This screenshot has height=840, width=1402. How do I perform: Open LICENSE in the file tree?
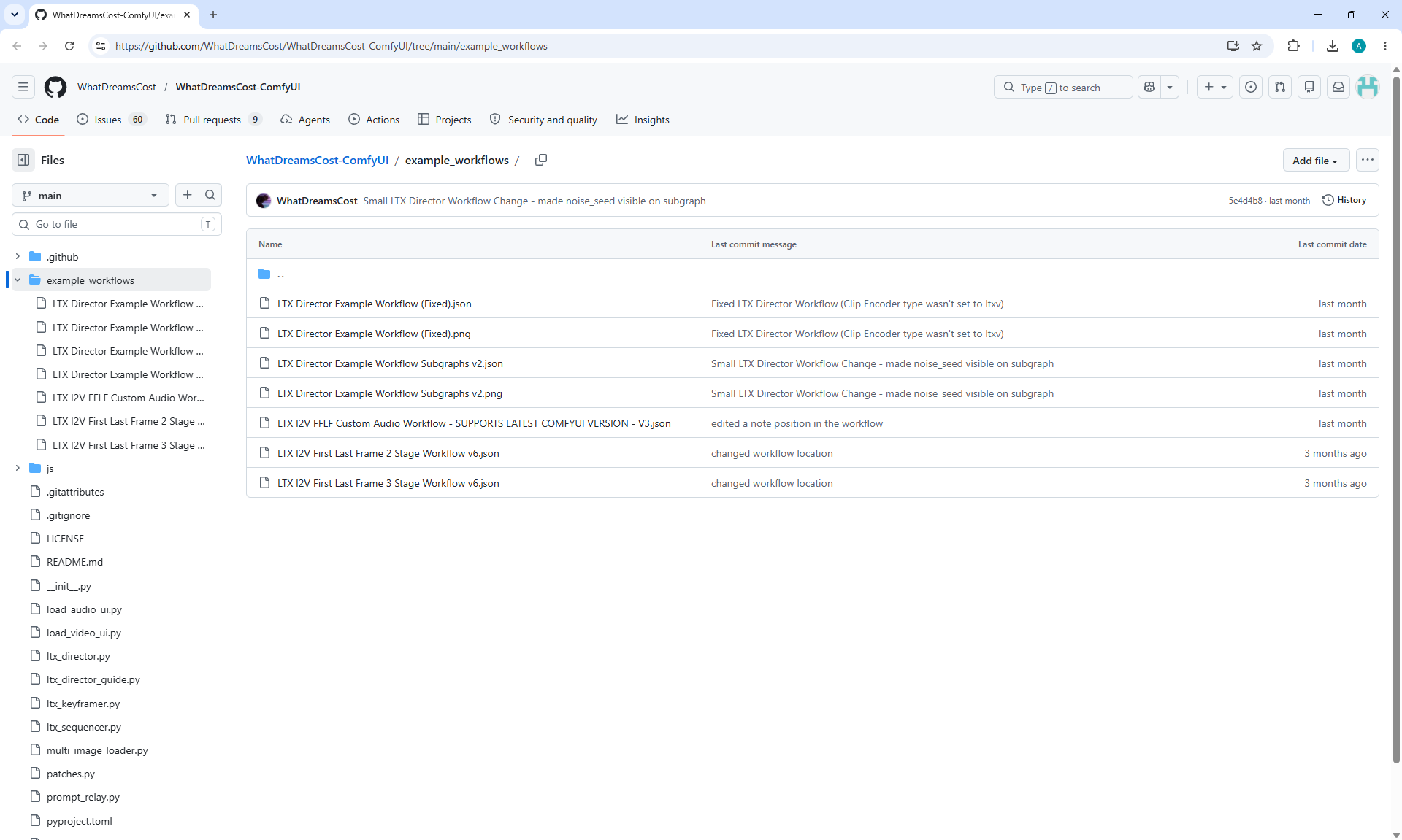[65, 539]
